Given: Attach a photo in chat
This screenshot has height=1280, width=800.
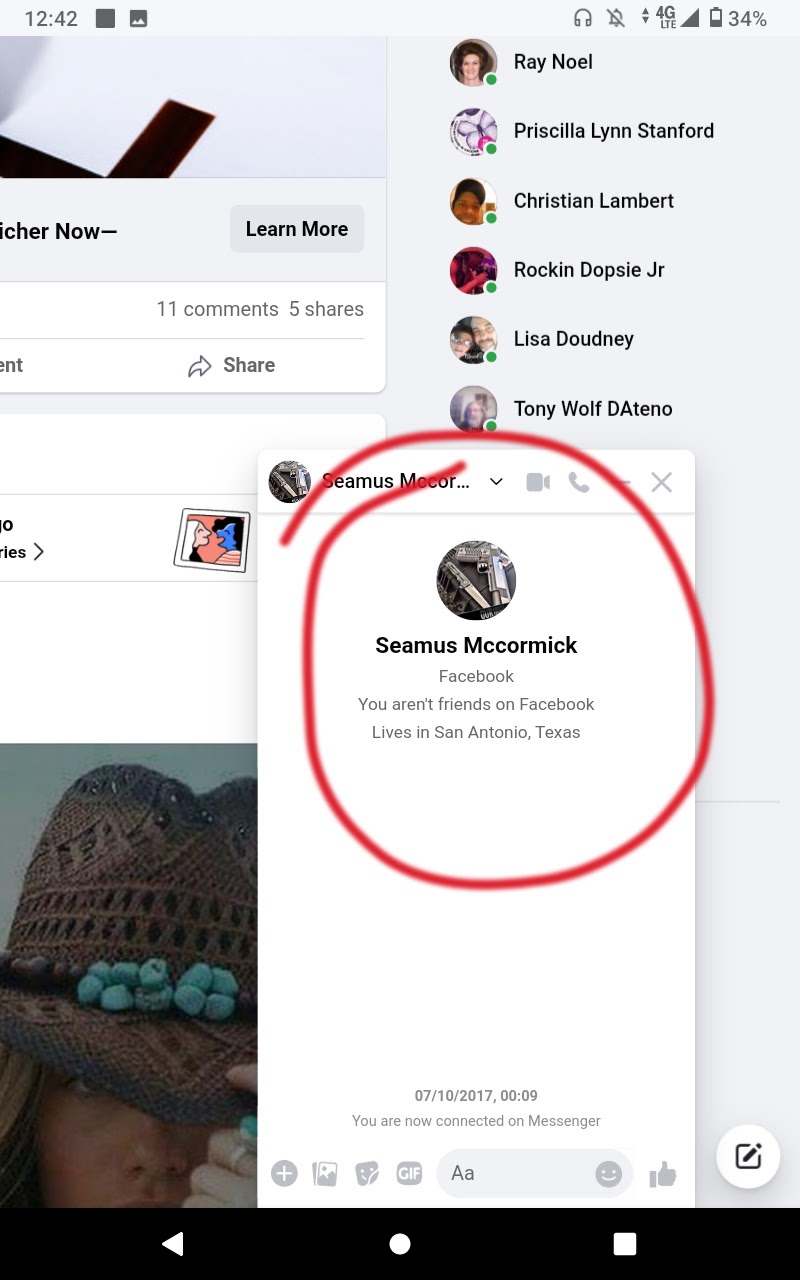Looking at the screenshot, I should click(325, 1173).
